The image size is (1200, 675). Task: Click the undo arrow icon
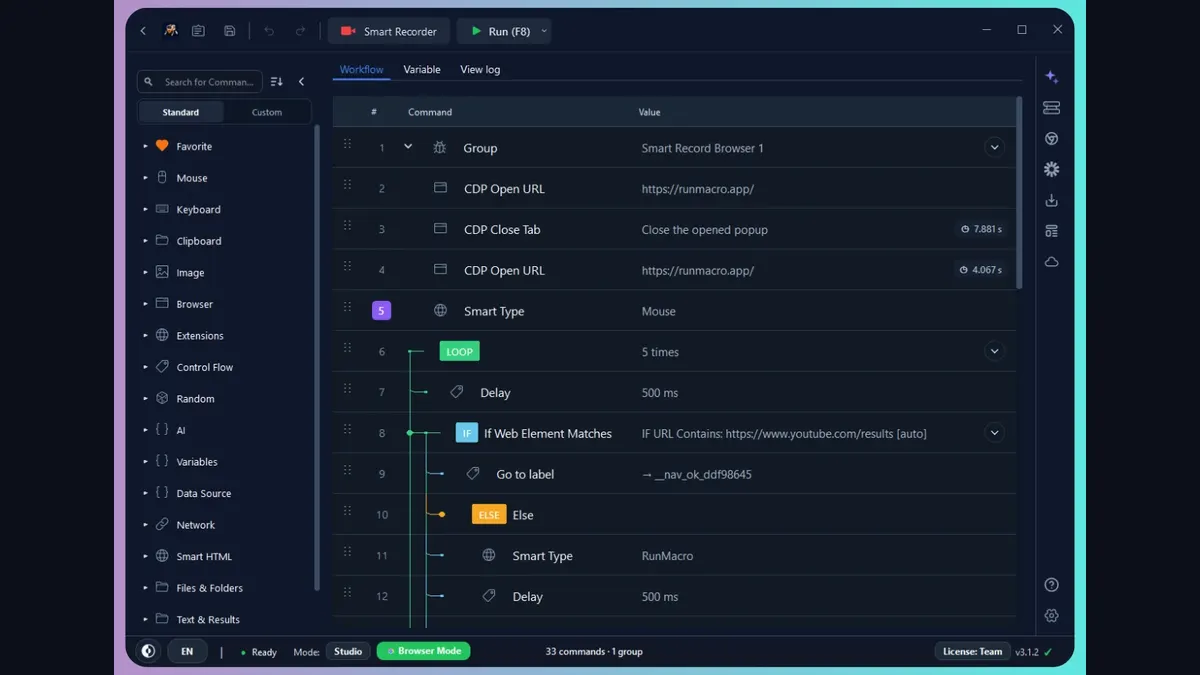coord(269,31)
